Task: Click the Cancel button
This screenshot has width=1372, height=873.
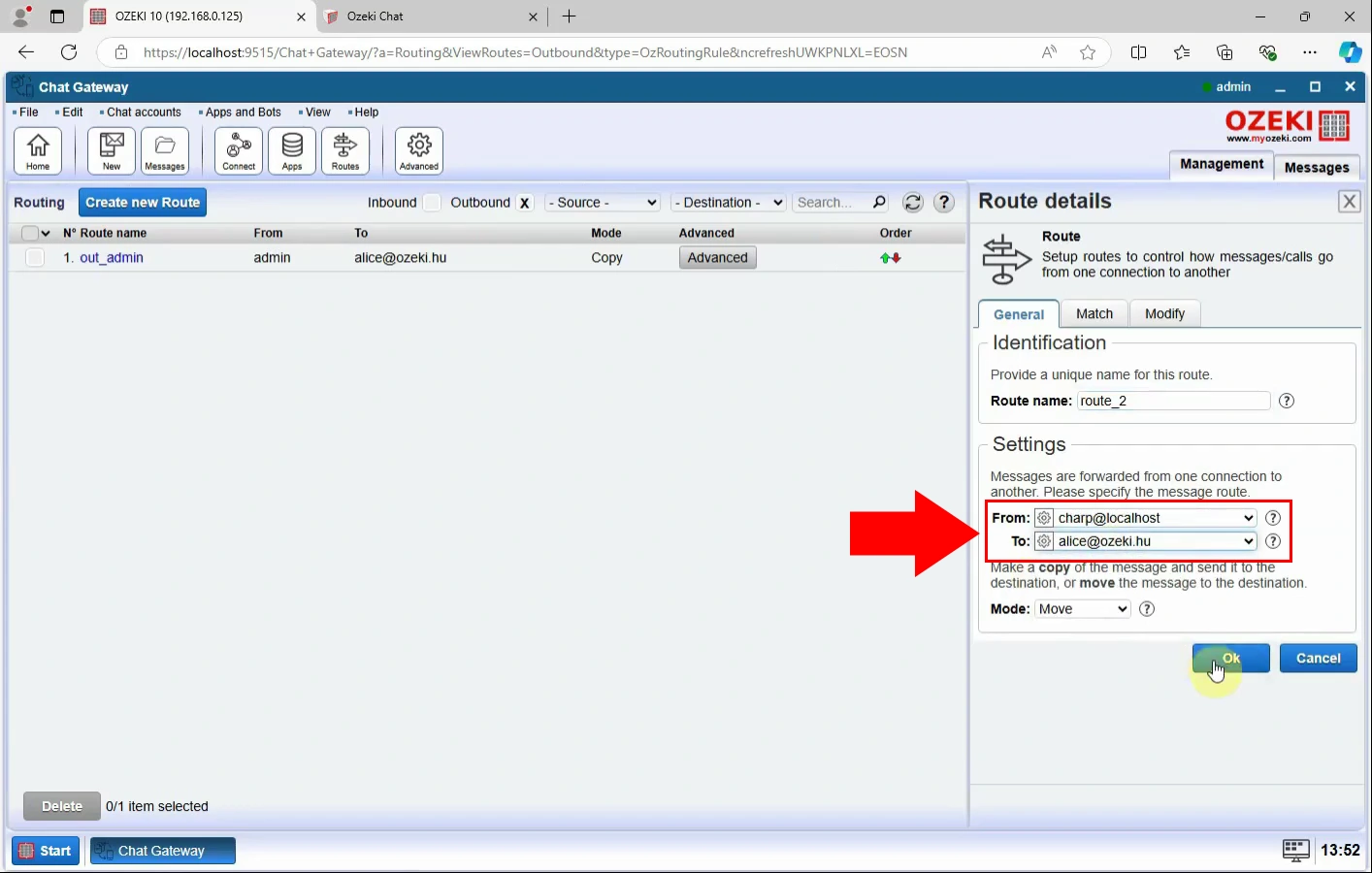Action: pyautogui.click(x=1319, y=658)
